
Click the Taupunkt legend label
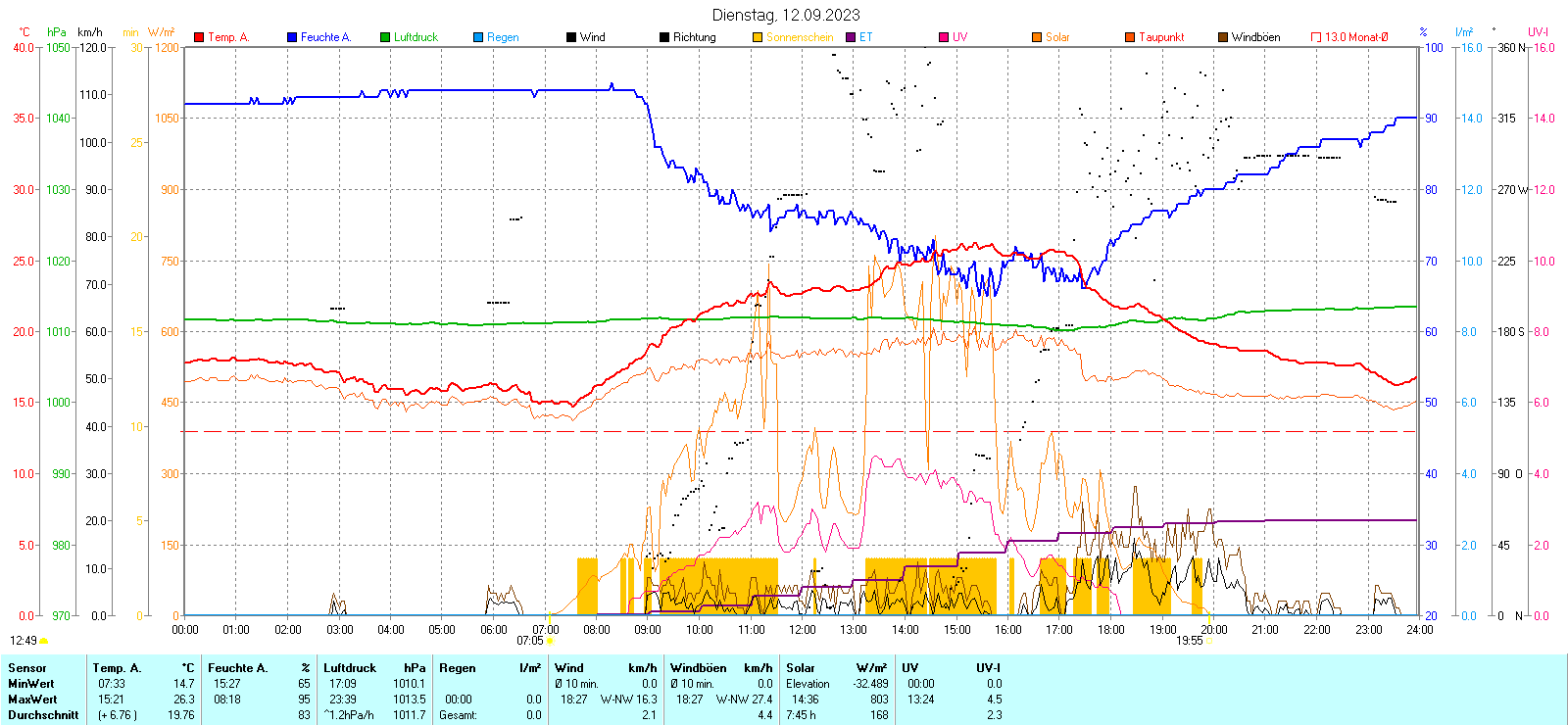(1161, 37)
